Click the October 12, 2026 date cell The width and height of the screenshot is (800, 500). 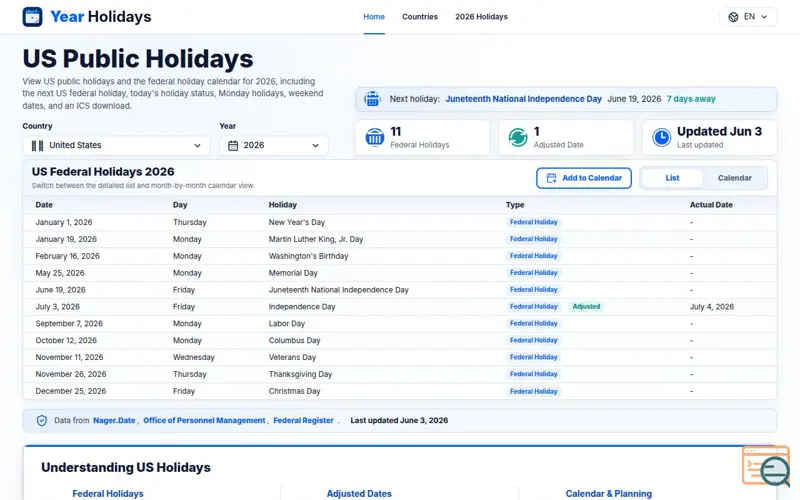[66, 340]
